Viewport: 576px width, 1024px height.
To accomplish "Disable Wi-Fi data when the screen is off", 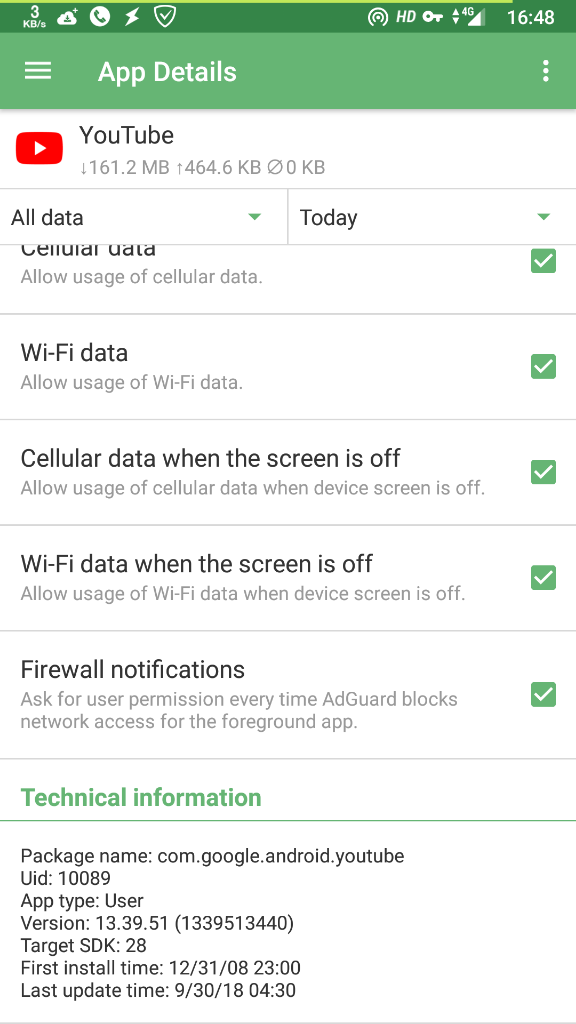I will click(x=543, y=578).
